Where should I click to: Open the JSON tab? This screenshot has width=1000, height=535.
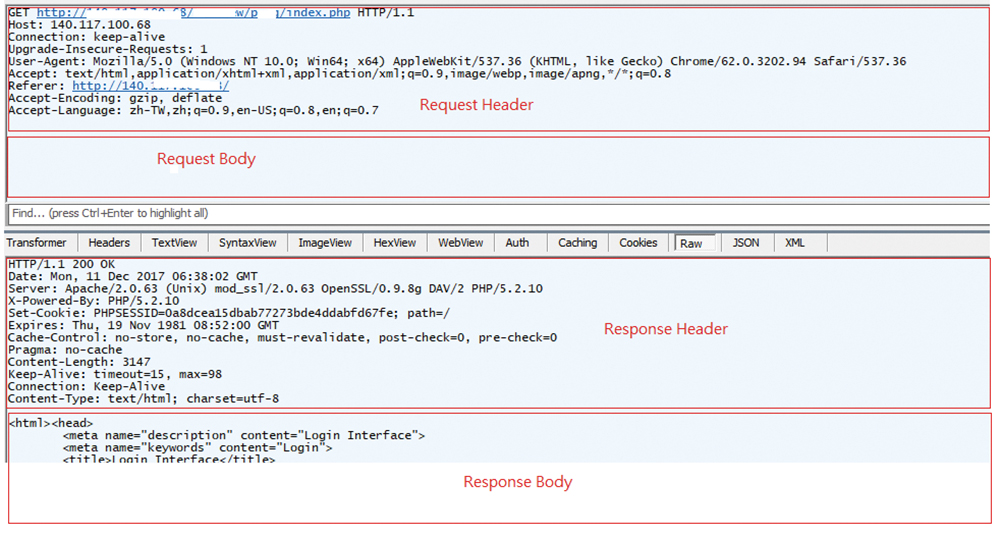coord(745,243)
